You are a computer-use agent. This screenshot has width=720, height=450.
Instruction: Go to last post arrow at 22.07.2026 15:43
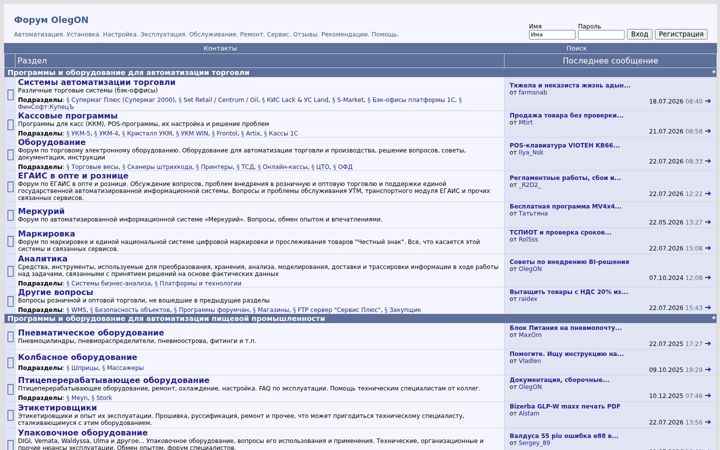click(x=708, y=308)
